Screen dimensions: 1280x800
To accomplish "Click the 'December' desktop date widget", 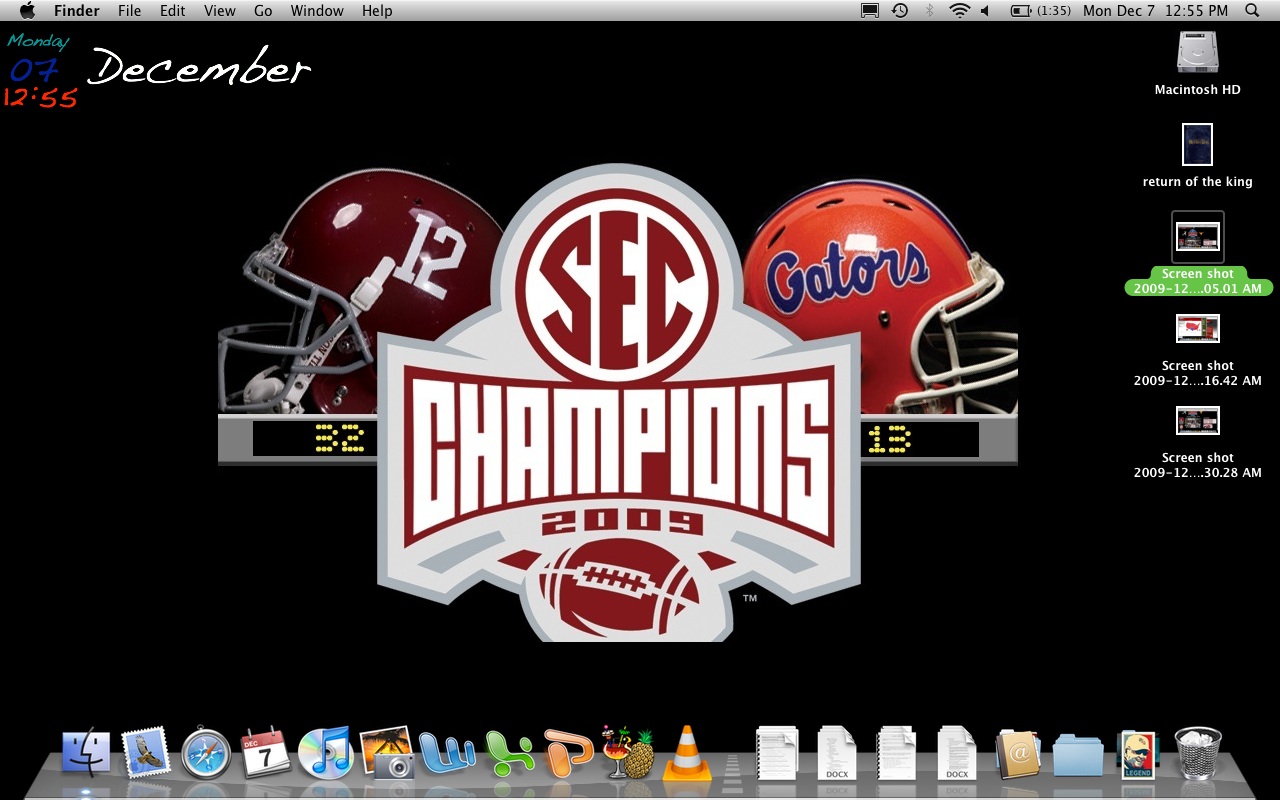I will [x=199, y=67].
